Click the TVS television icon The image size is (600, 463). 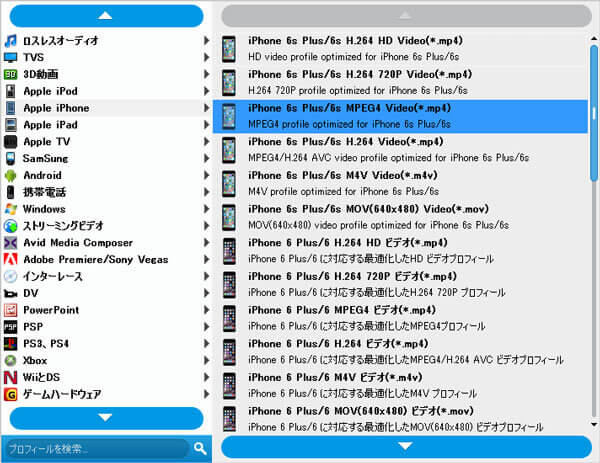11,57
